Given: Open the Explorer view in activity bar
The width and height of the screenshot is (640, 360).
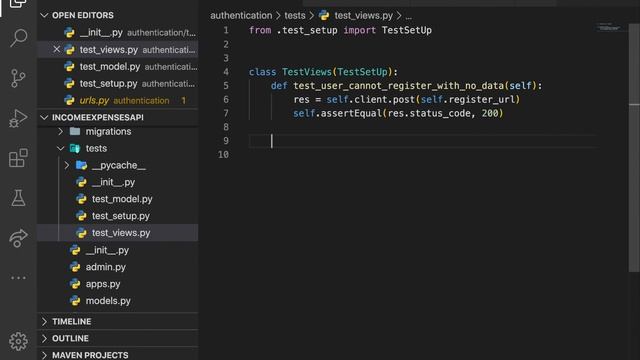Looking at the screenshot, I should pos(18,4).
